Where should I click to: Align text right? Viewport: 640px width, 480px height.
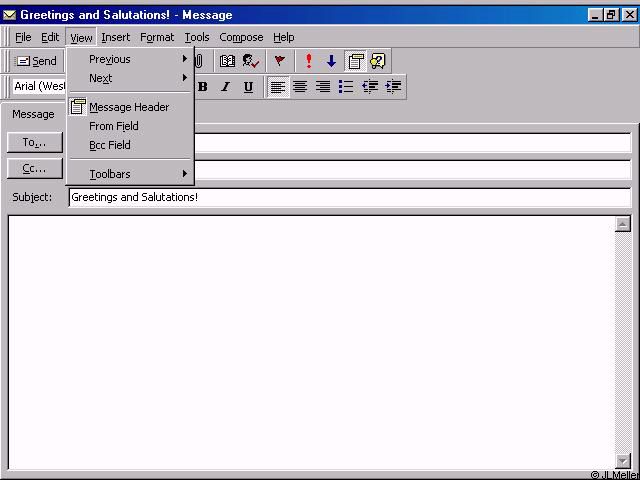tap(323, 87)
